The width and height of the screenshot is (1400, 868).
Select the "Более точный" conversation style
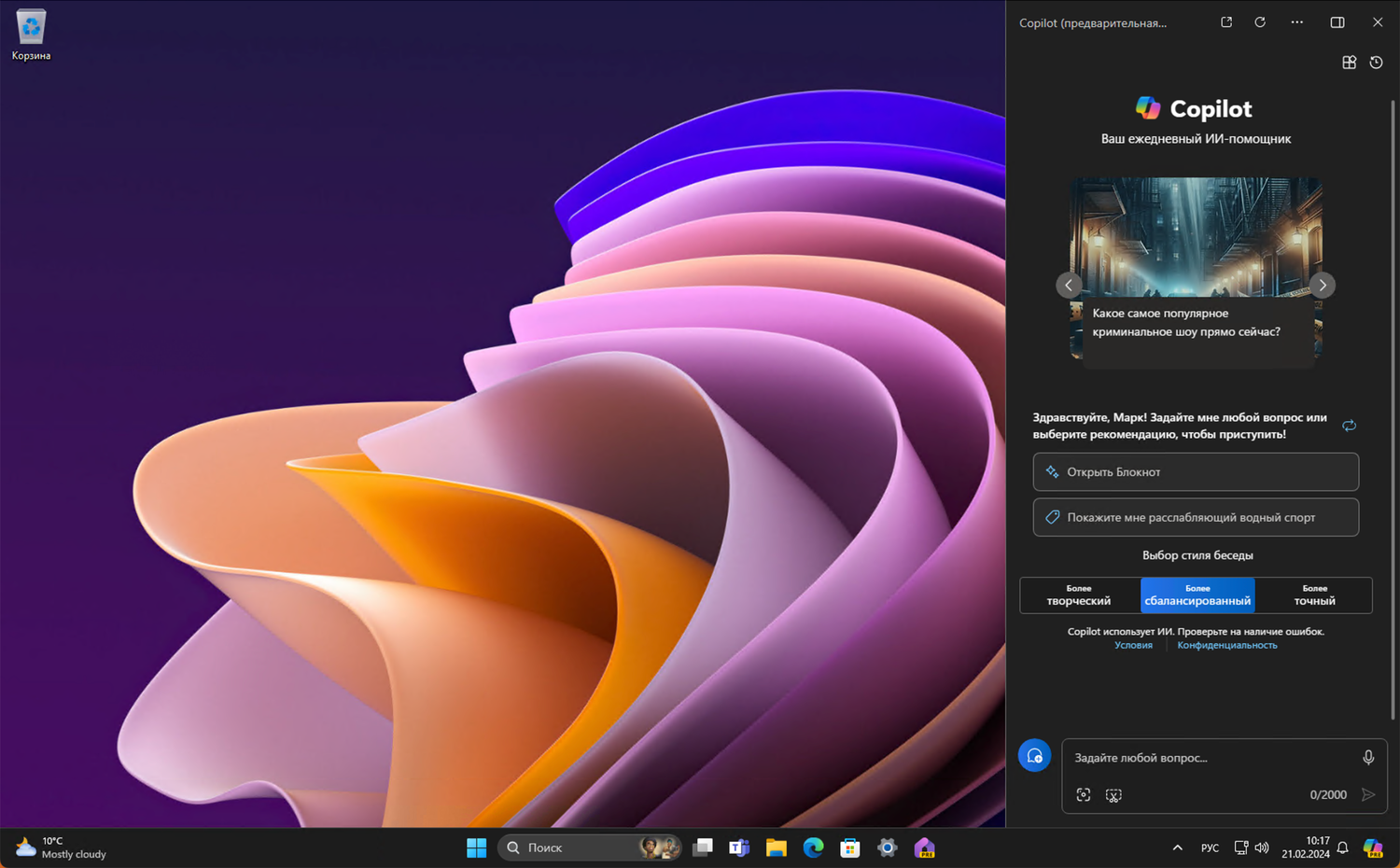(x=1314, y=595)
